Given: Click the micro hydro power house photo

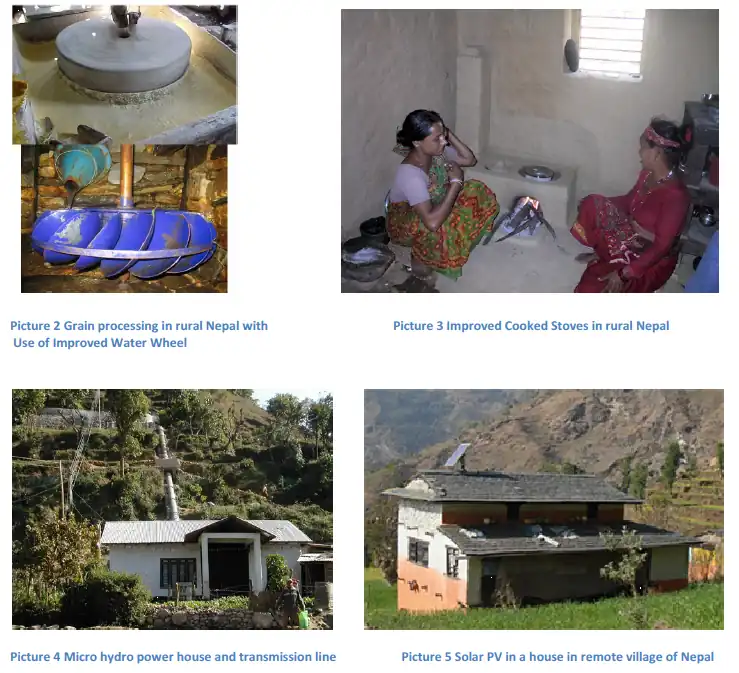Looking at the screenshot, I should click(172, 509).
